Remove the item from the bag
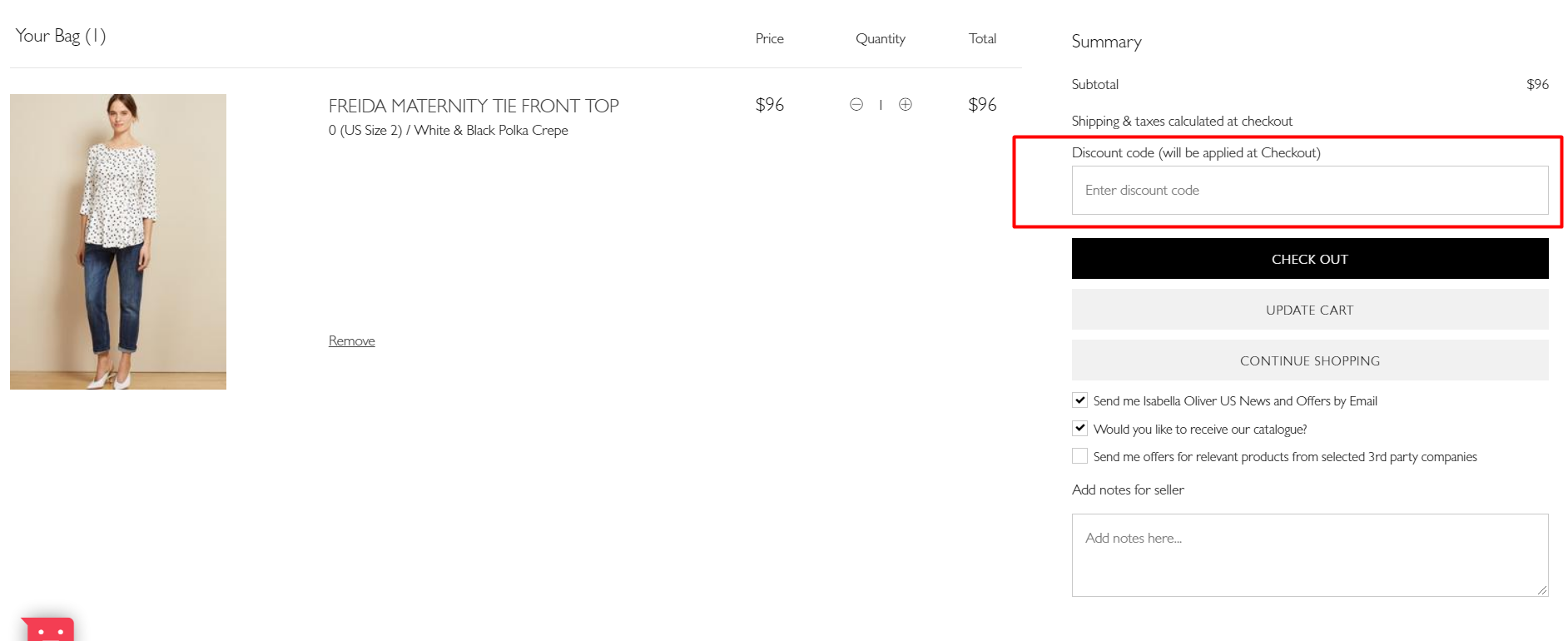The image size is (1568, 641). point(351,341)
